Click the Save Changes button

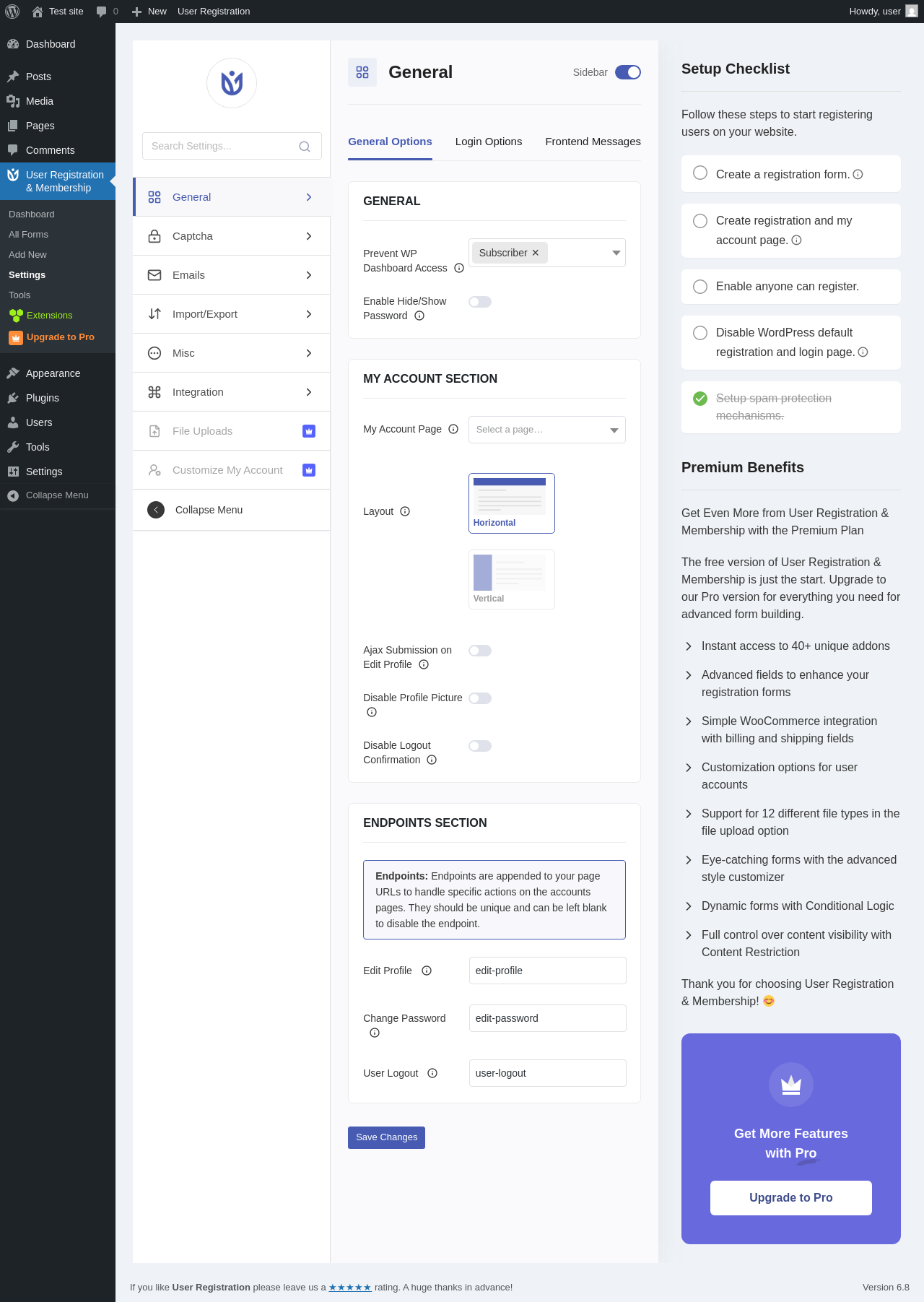tap(387, 1137)
